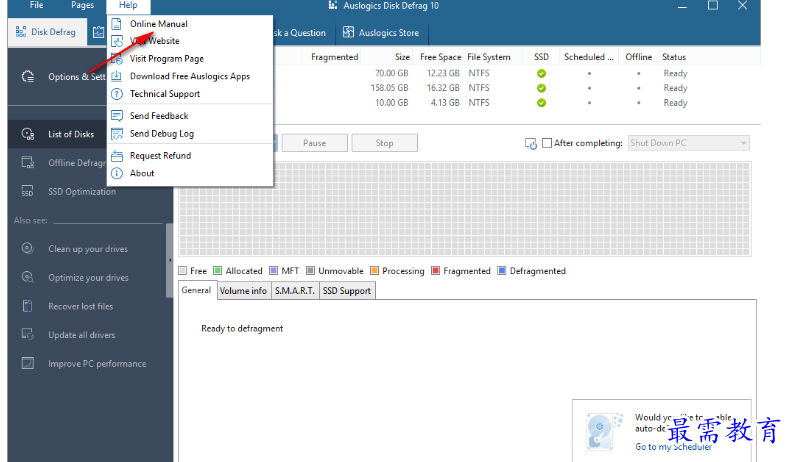This screenshot has height=462, width=789.
Task: Click the Offline Defragmentation sidebar icon
Action: [28, 163]
